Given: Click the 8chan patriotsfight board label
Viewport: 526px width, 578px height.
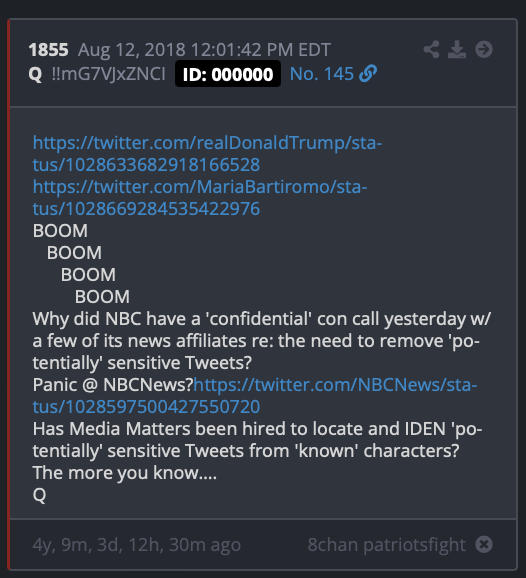Looking at the screenshot, I should pyautogui.click(x=387, y=544).
